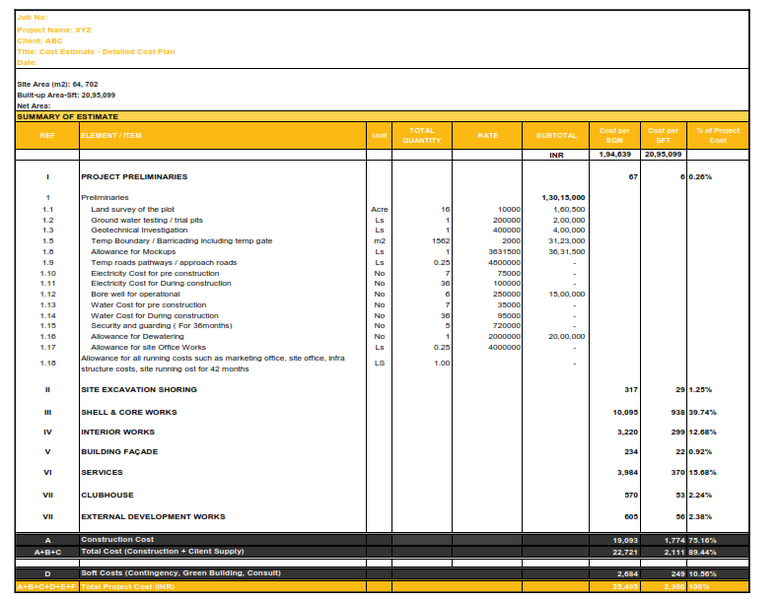Select the 'Construction Cost' total row

[x=382, y=540]
